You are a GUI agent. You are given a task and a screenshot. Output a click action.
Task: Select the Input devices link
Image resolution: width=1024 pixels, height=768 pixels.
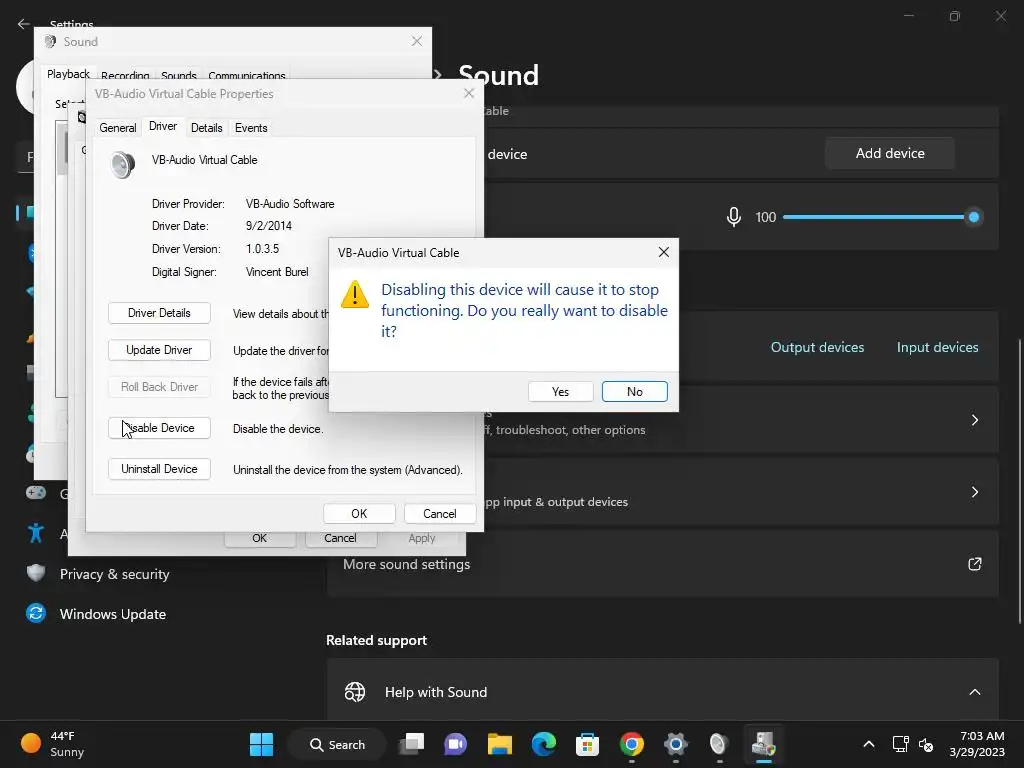click(937, 347)
